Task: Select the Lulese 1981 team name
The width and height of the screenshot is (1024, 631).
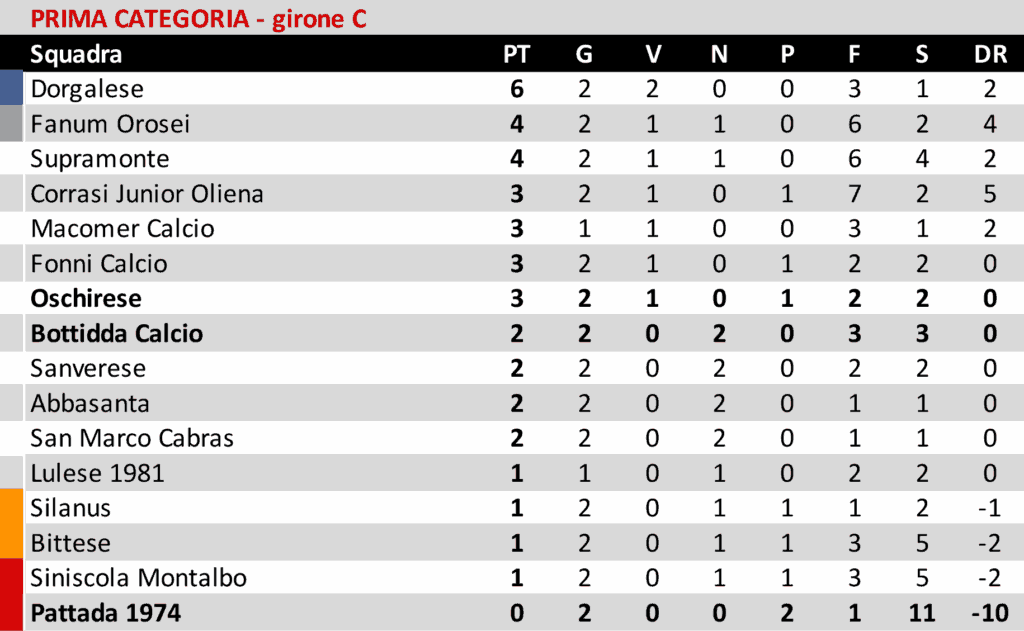Action: pyautogui.click(x=97, y=473)
